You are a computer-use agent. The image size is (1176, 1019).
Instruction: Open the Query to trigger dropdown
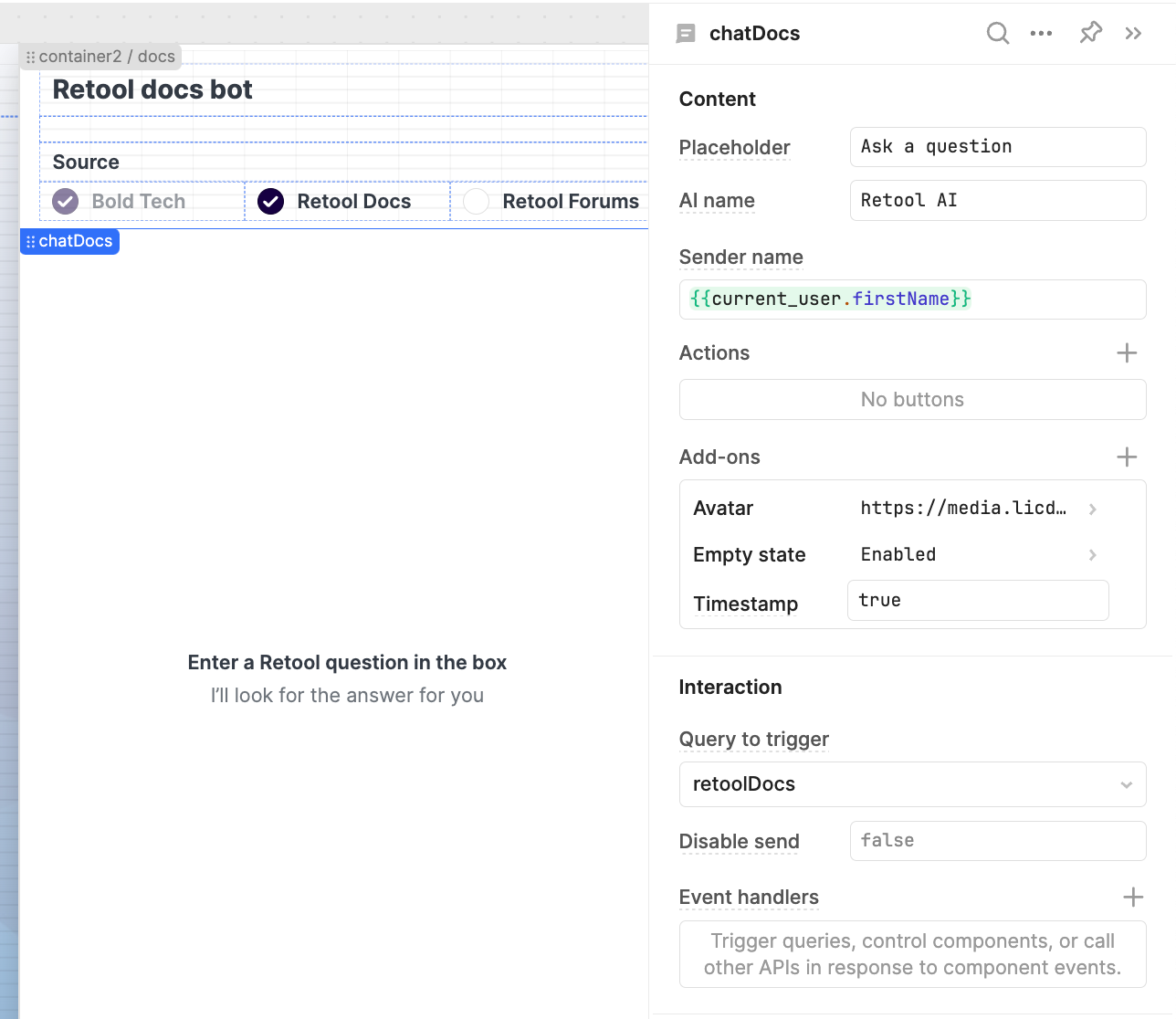click(912, 784)
